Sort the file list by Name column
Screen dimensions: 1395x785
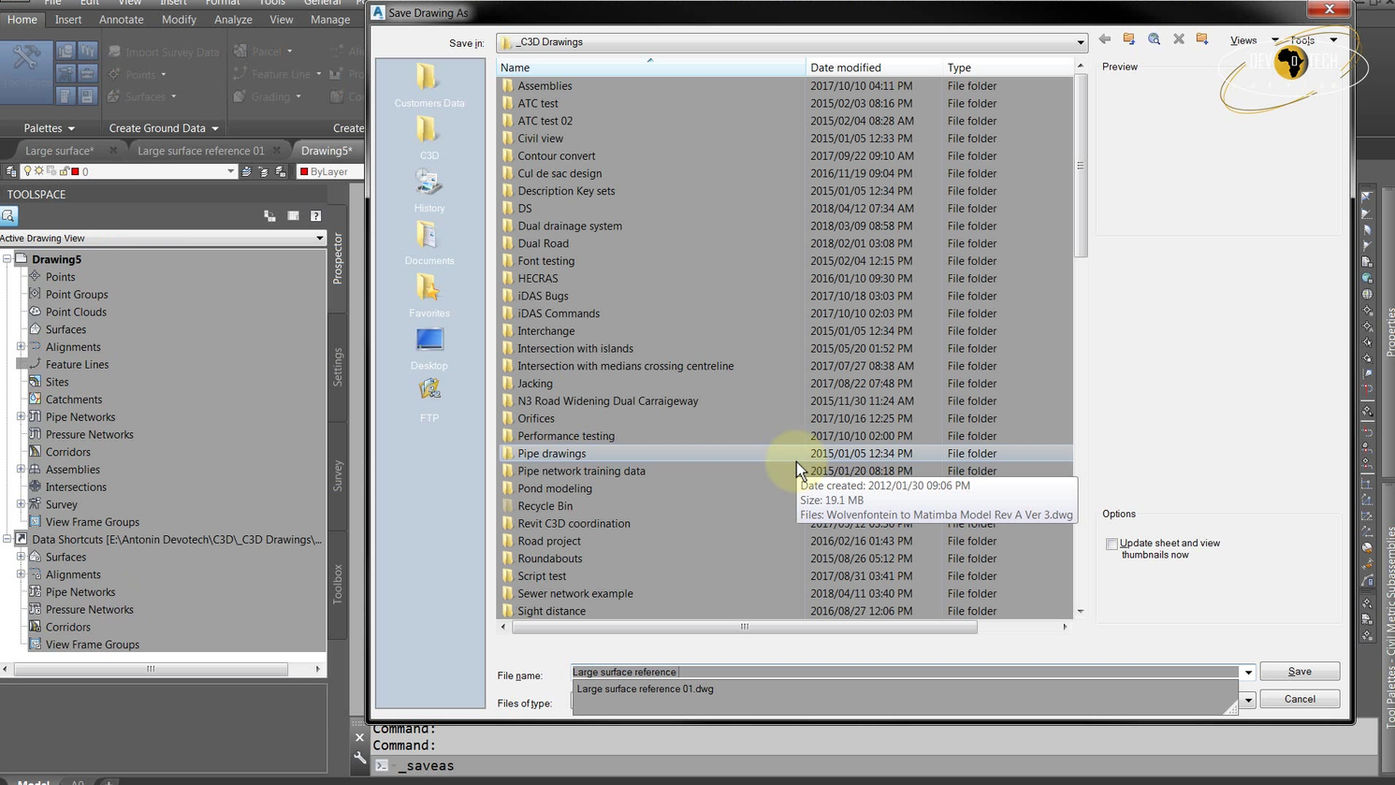pyautogui.click(x=652, y=67)
